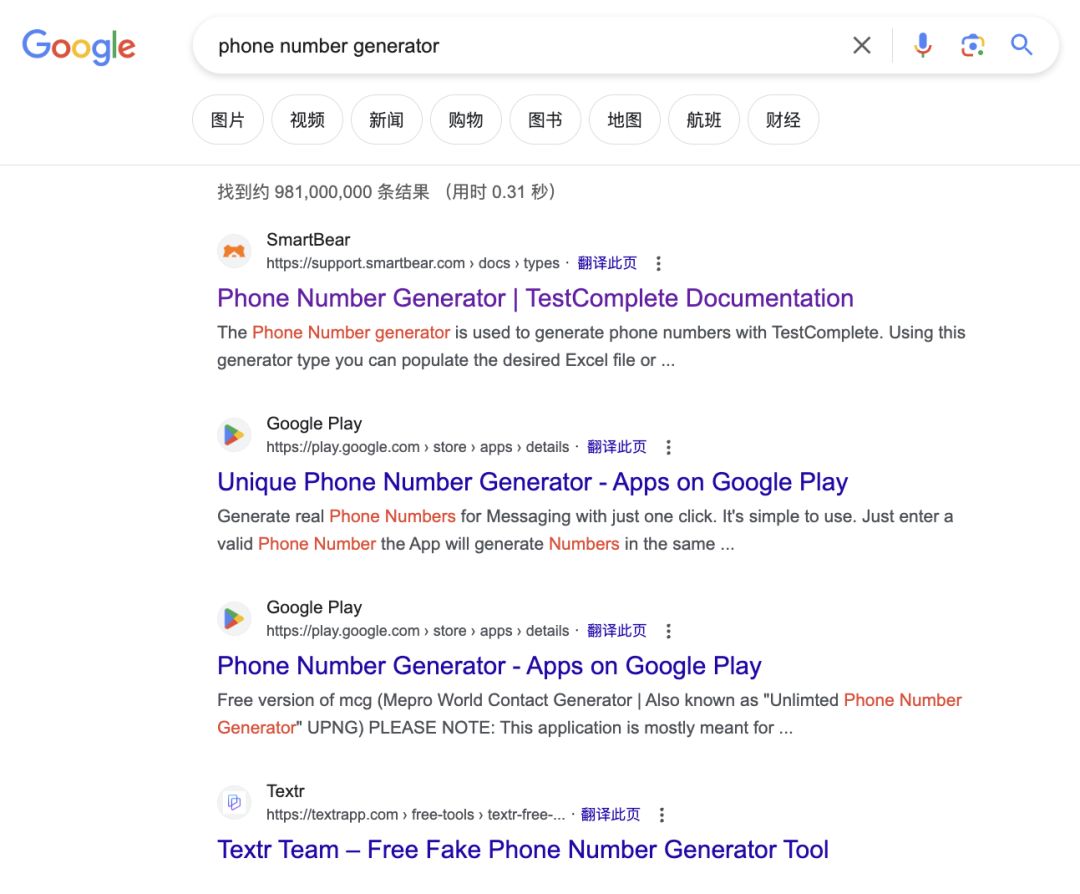Click the Textr site favicon
Viewport: 1080px width, 894px height.
tap(234, 802)
